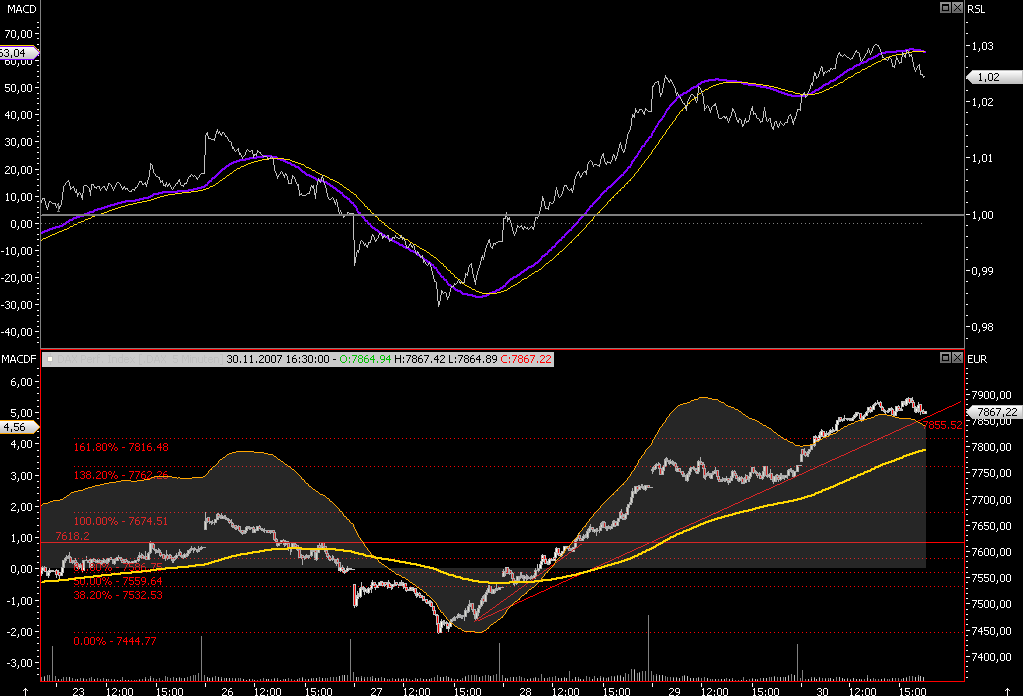Maximize the upper MACD chart panel
The width and height of the screenshot is (1023, 696).
[x=946, y=8]
